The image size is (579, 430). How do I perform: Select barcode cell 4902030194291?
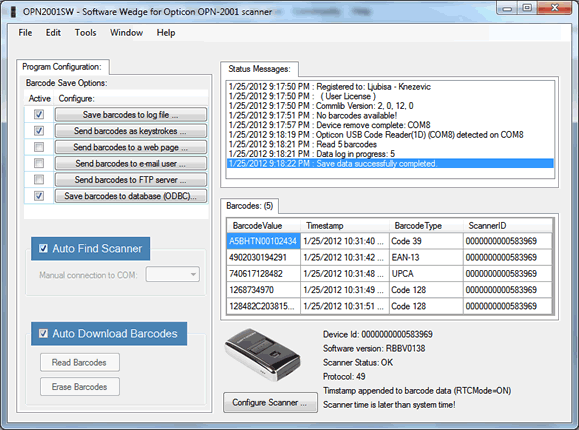pyautogui.click(x=263, y=257)
